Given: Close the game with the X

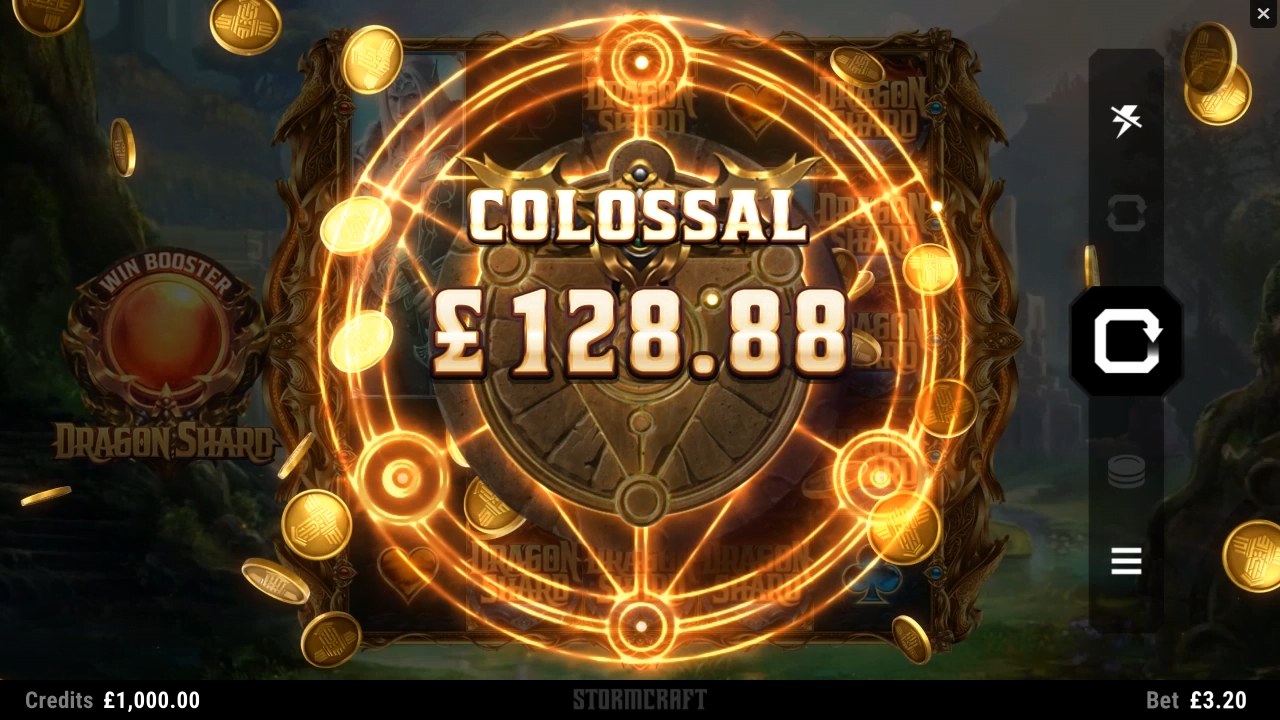Looking at the screenshot, I should [1263, 13].
